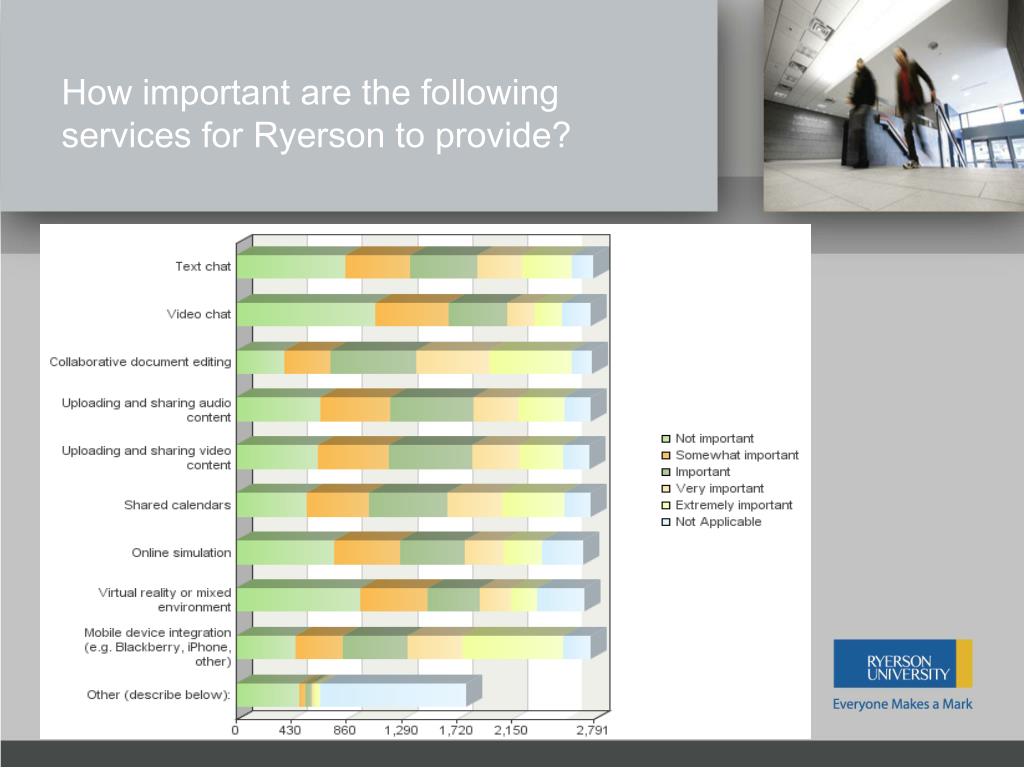Screen dimensions: 1024x768
Task: Click the slide title about Ryerson services
Action: tap(316, 114)
